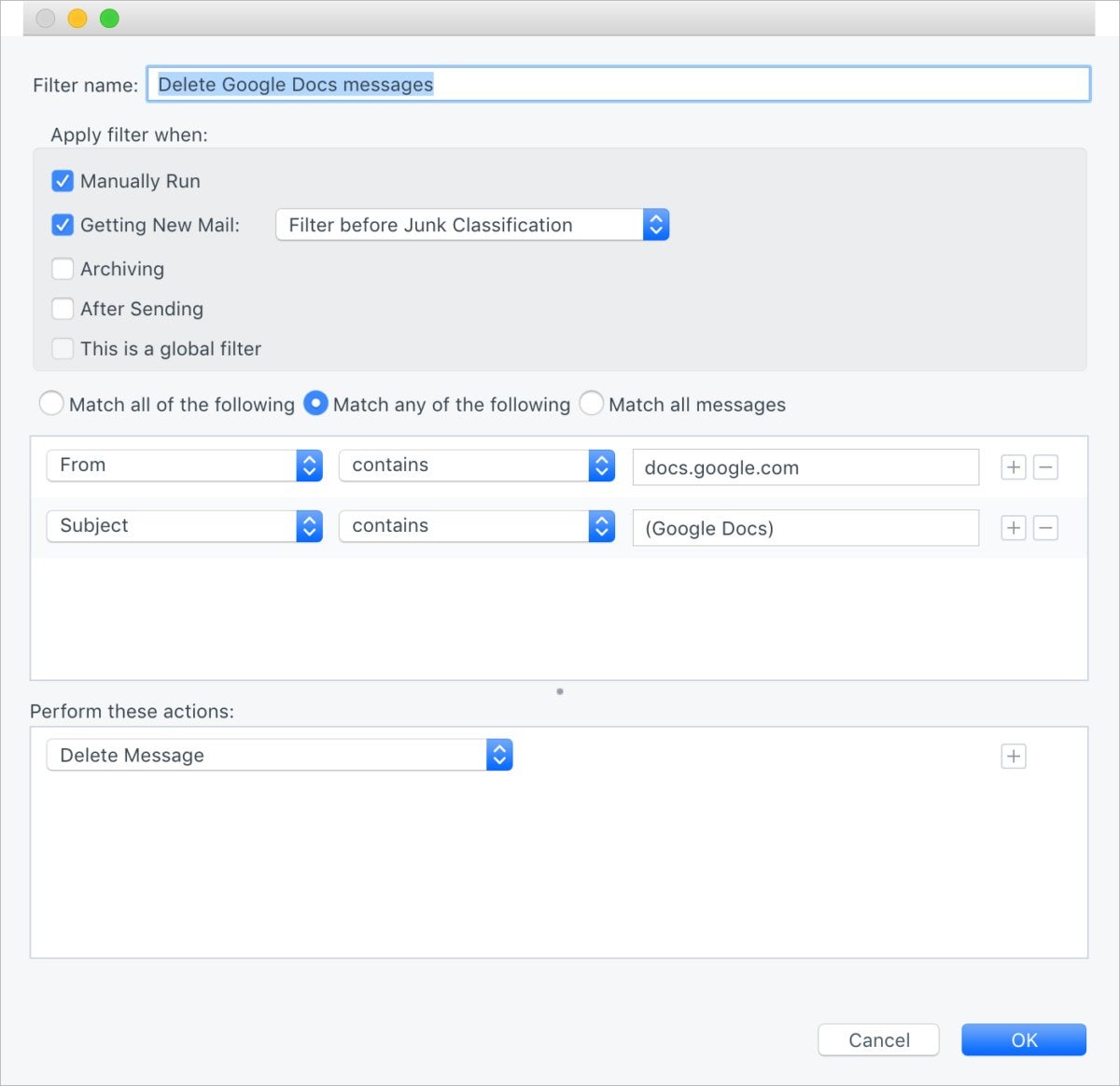
Task: Open the From field selector dropdown
Action: (185, 466)
